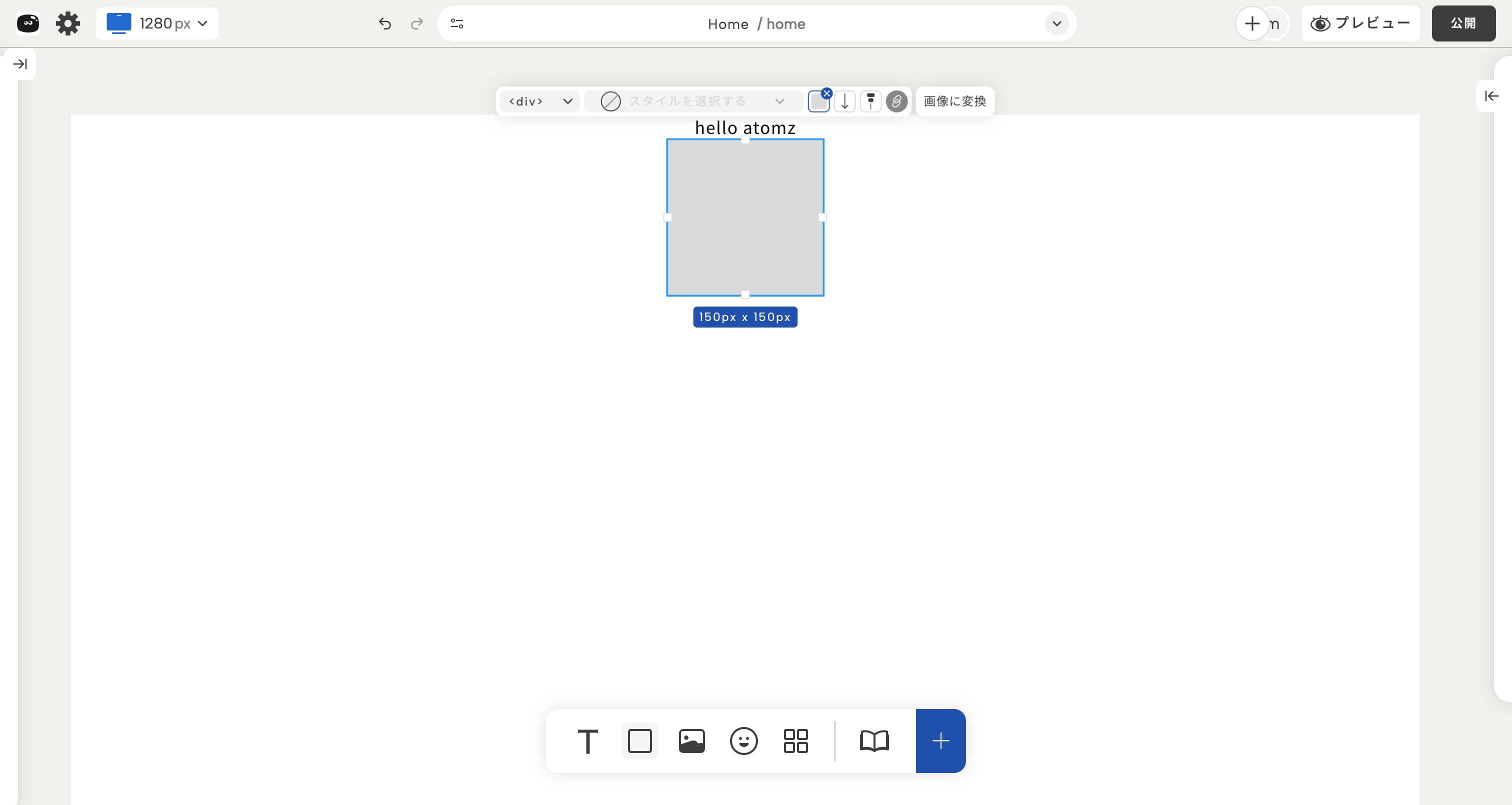This screenshot has width=1512, height=805.
Task: Toggle the プレビュー preview eye button
Action: pos(1360,23)
